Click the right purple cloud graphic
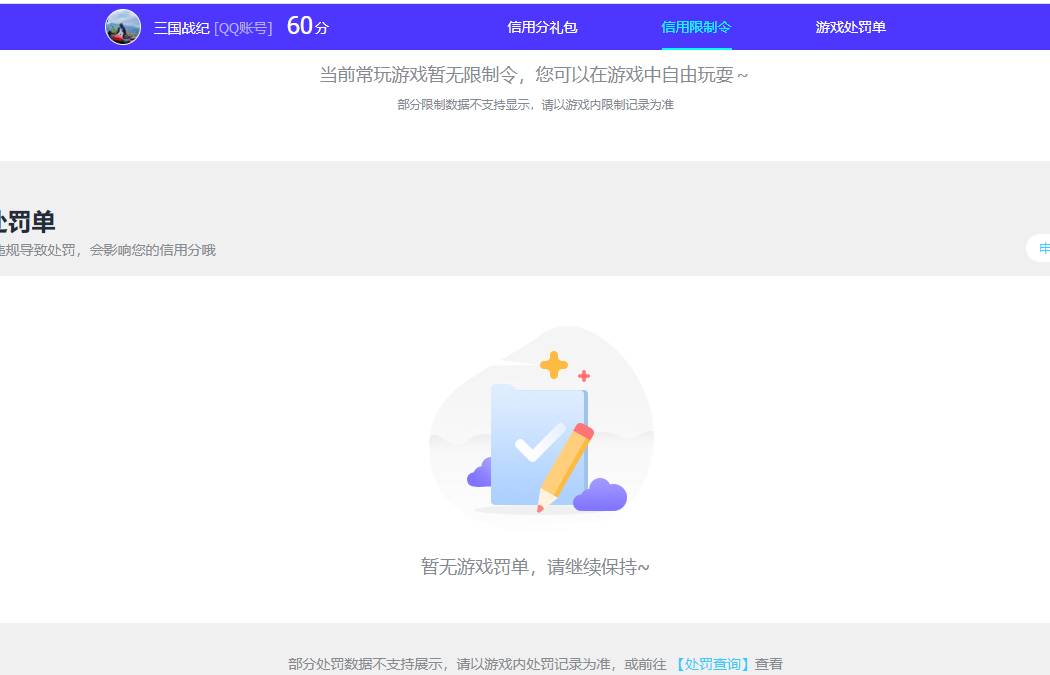The height and width of the screenshot is (675, 1050). [600, 497]
